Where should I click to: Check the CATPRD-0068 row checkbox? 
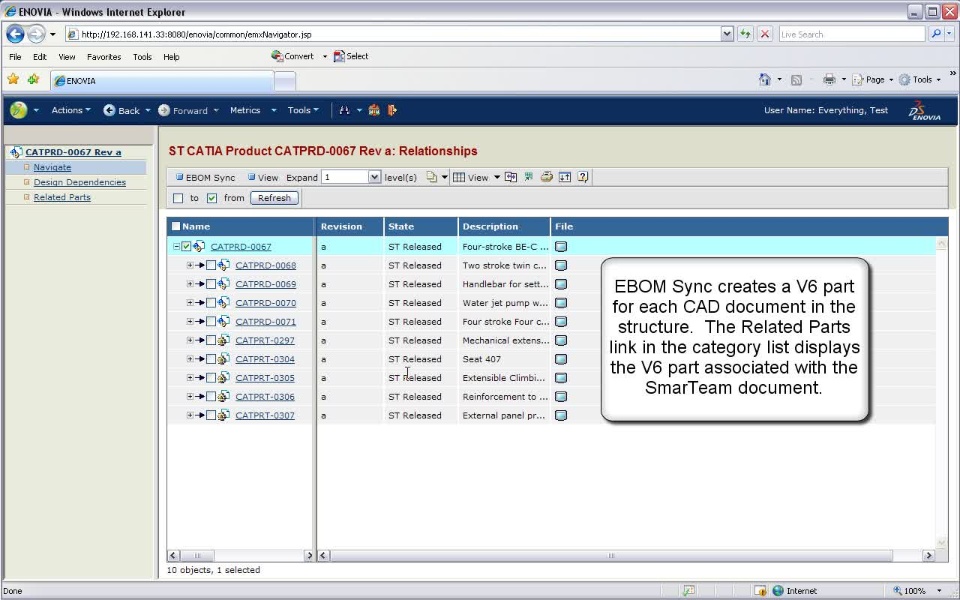(x=211, y=265)
